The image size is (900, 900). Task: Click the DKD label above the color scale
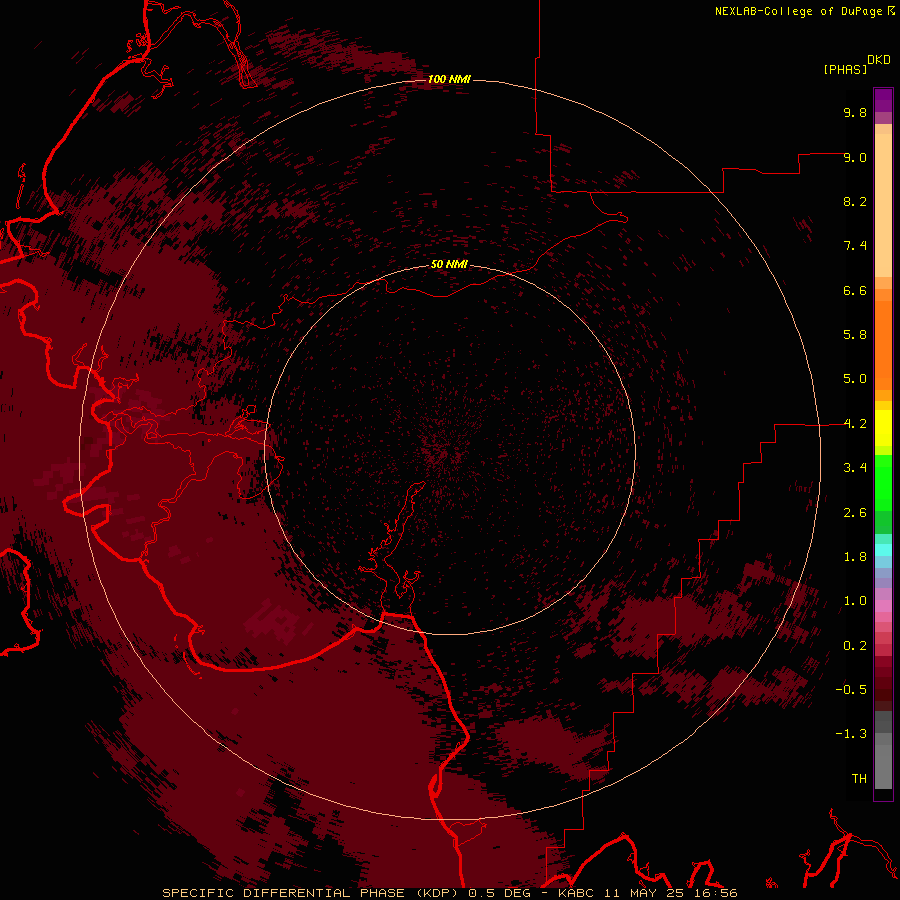879,60
